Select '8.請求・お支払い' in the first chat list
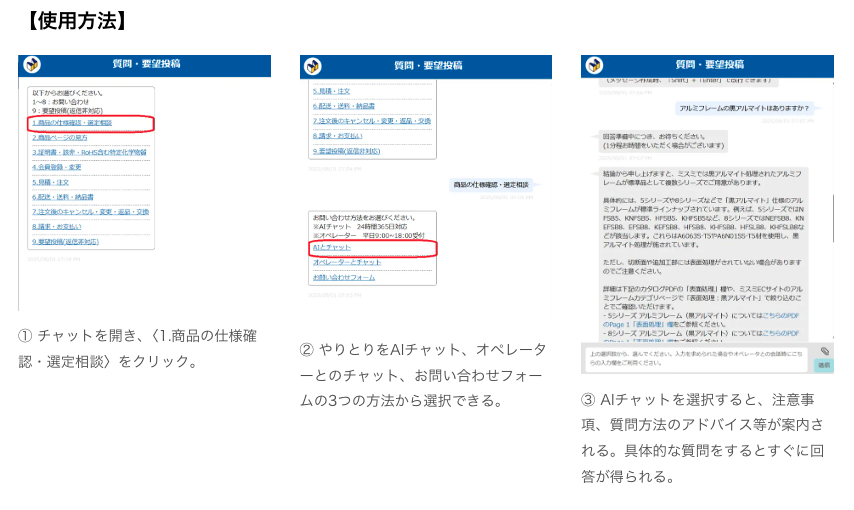The width and height of the screenshot is (854, 510). tap(58, 227)
